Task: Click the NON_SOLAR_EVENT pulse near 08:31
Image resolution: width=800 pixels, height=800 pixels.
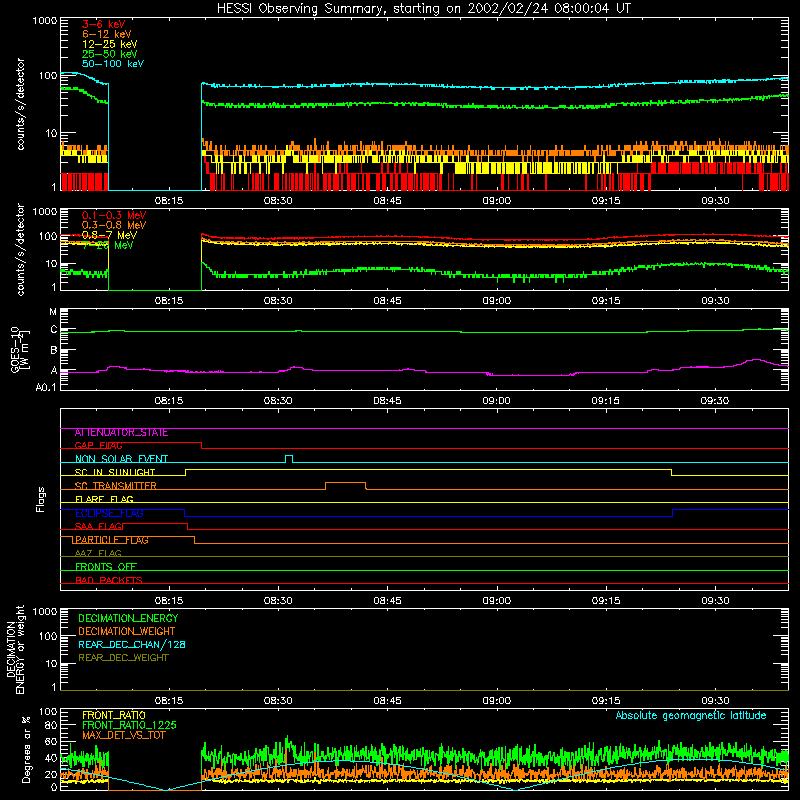Action: pos(289,459)
